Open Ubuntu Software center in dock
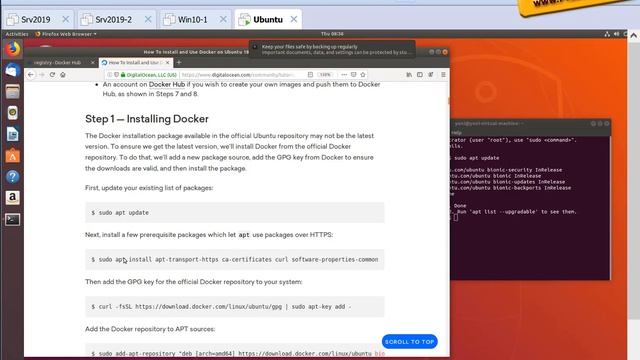 click(13, 156)
